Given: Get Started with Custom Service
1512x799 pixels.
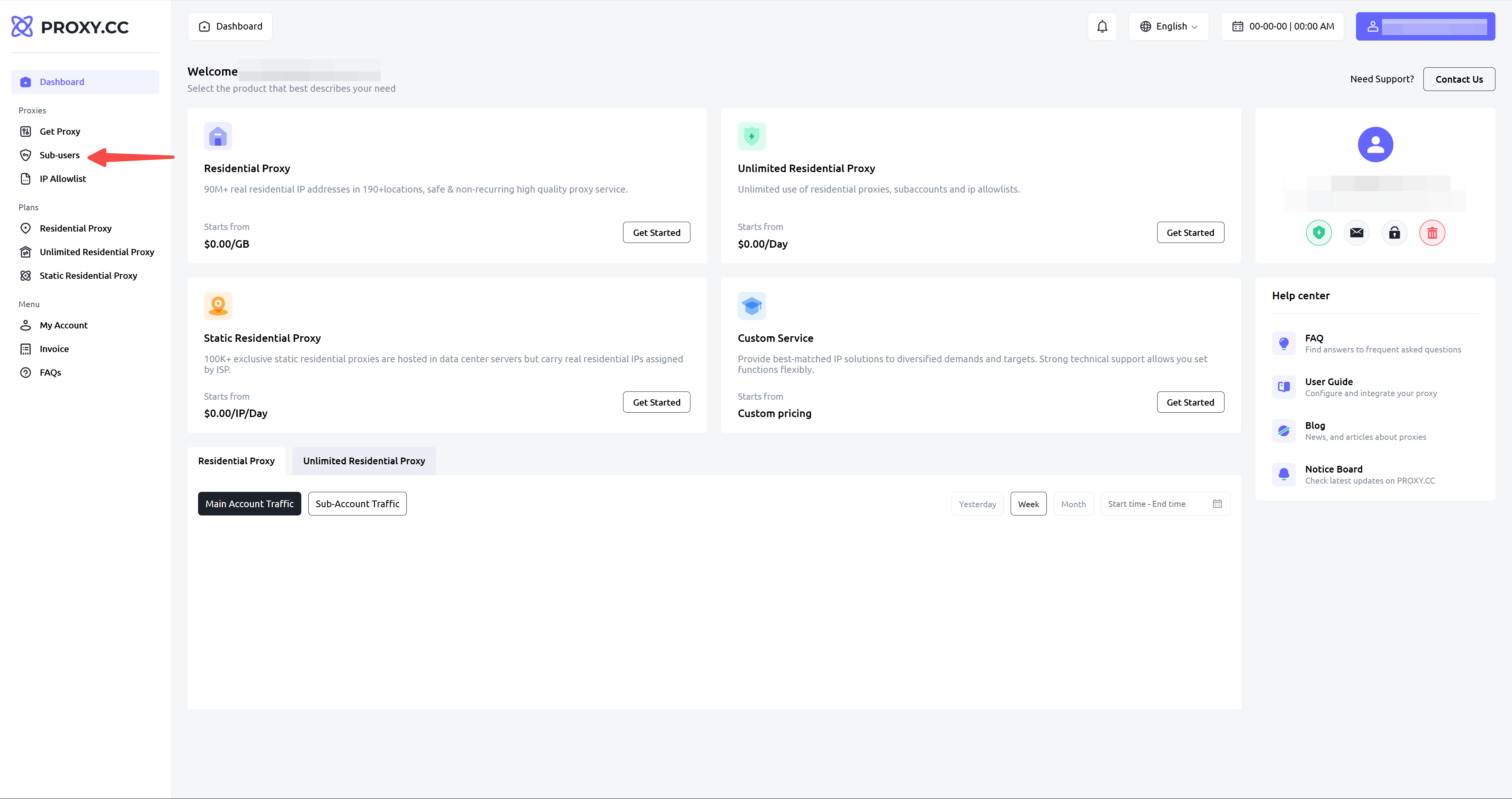Looking at the screenshot, I should coord(1190,402).
